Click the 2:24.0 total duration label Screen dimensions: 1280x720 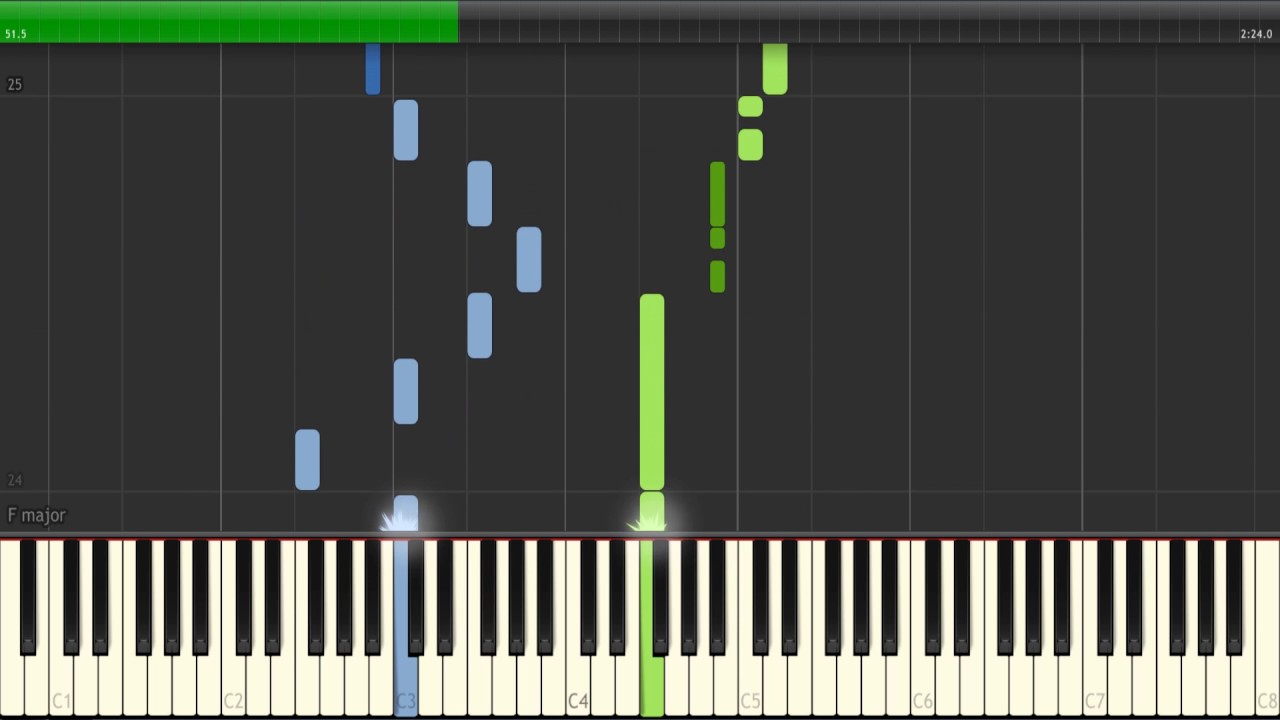1256,34
